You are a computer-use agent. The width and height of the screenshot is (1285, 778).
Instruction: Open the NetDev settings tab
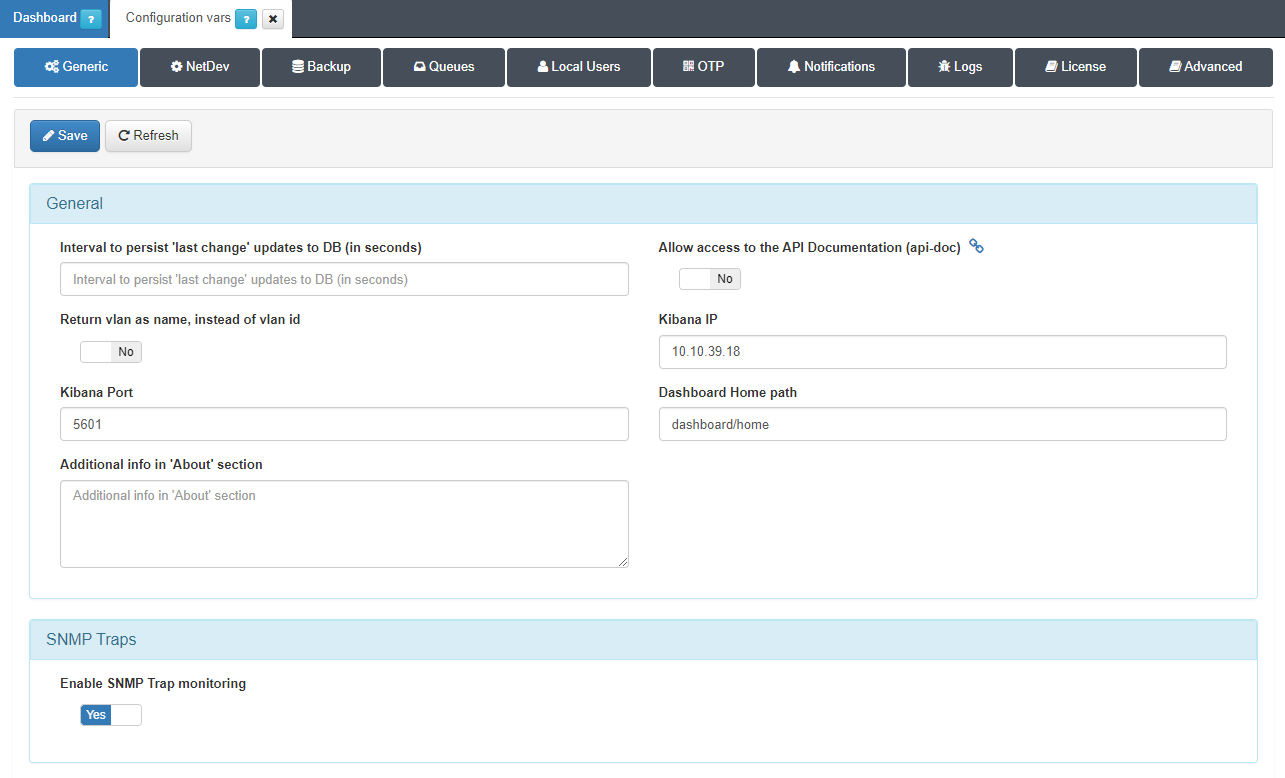point(200,67)
